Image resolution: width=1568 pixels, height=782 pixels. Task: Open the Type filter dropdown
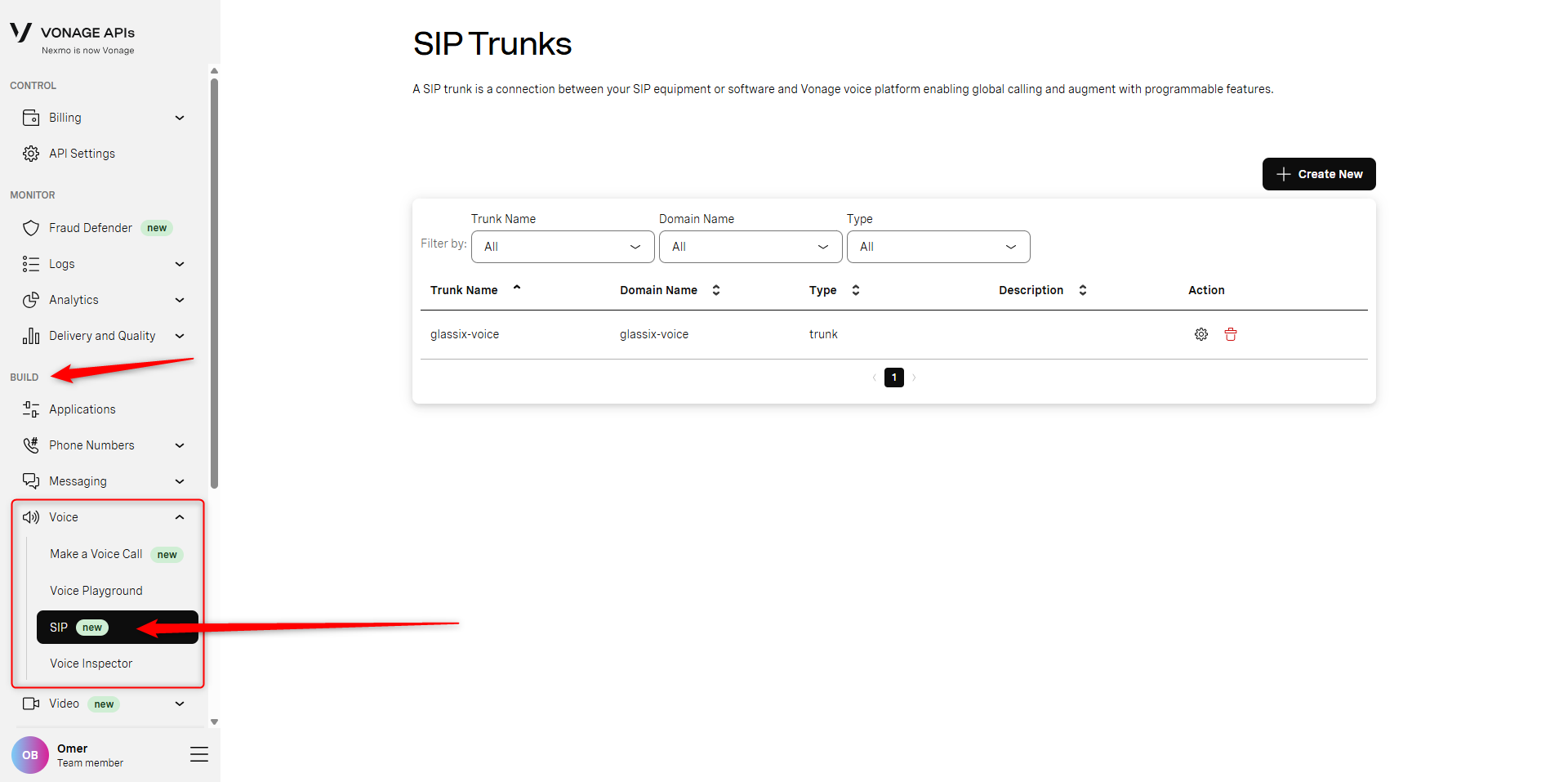pyautogui.click(x=938, y=247)
